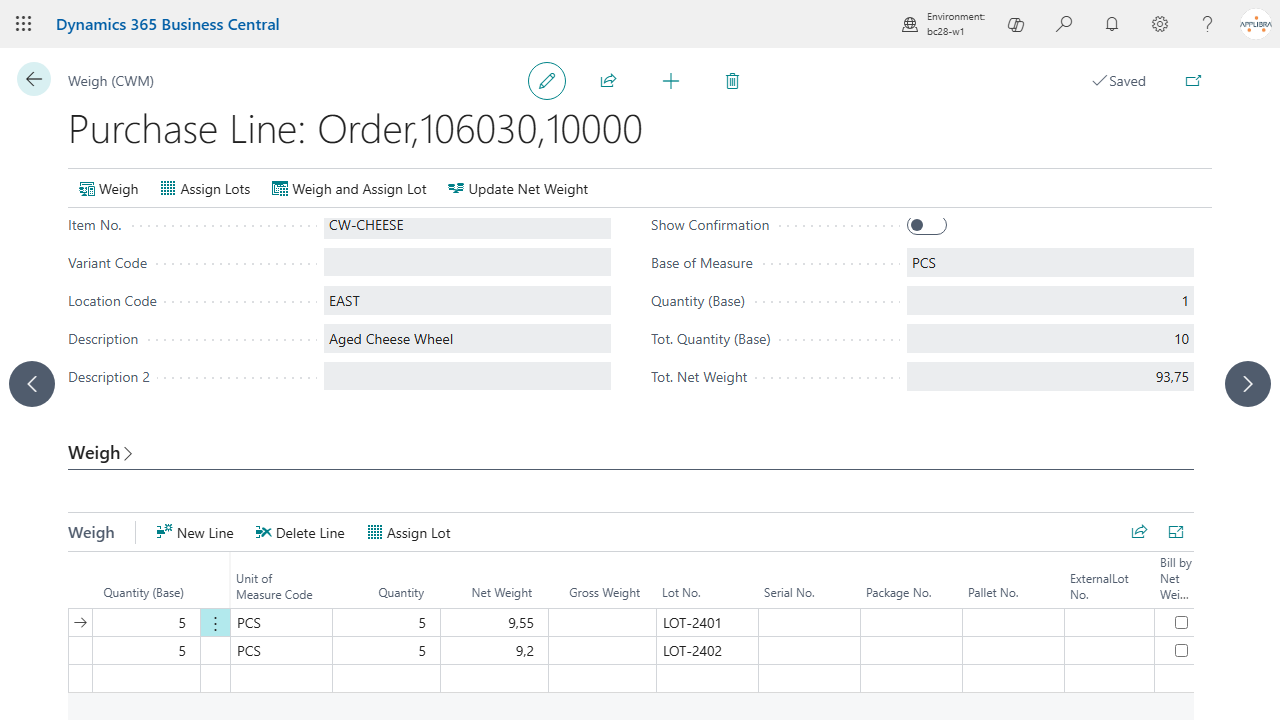The height and width of the screenshot is (720, 1280).
Task: Share the page using top share icon
Action: click(608, 81)
